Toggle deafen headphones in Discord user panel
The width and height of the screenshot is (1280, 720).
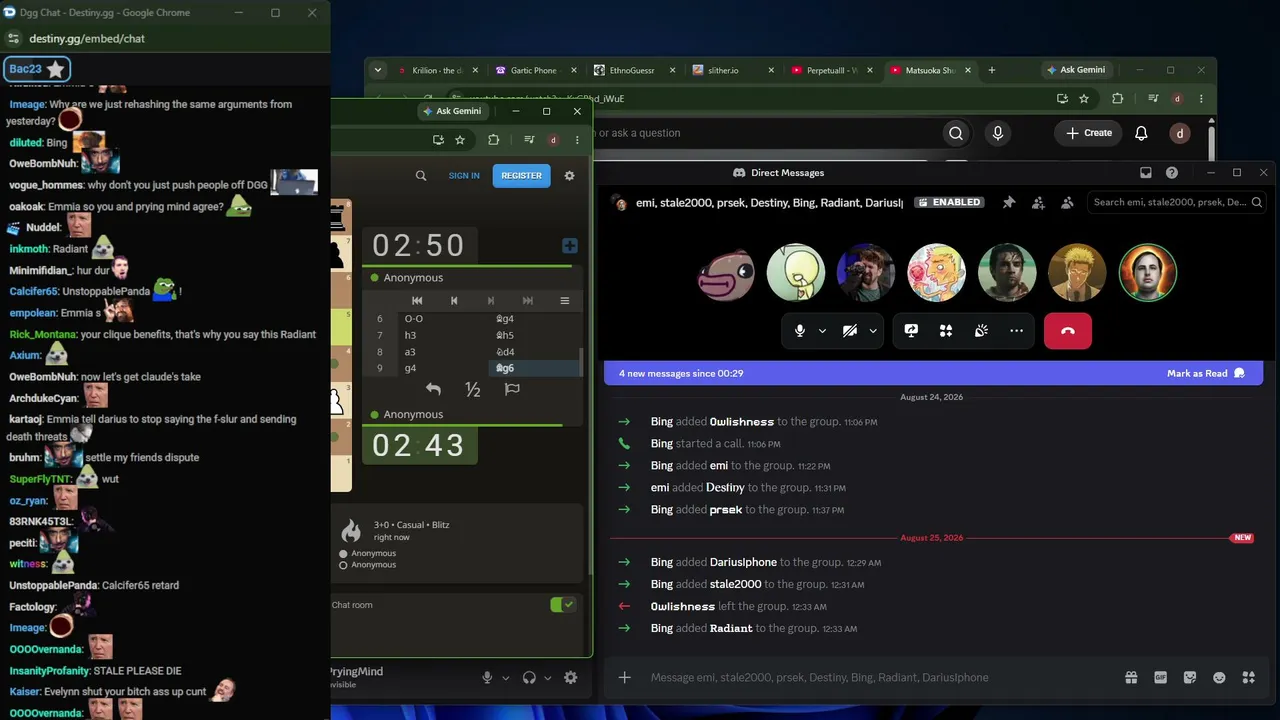pyautogui.click(x=529, y=677)
